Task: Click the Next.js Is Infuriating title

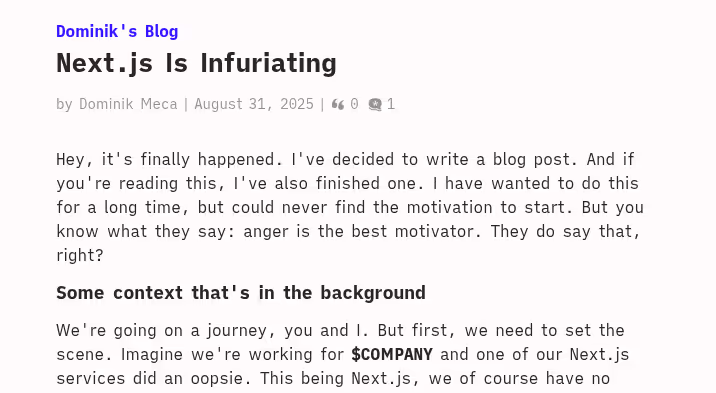Action: (196, 63)
